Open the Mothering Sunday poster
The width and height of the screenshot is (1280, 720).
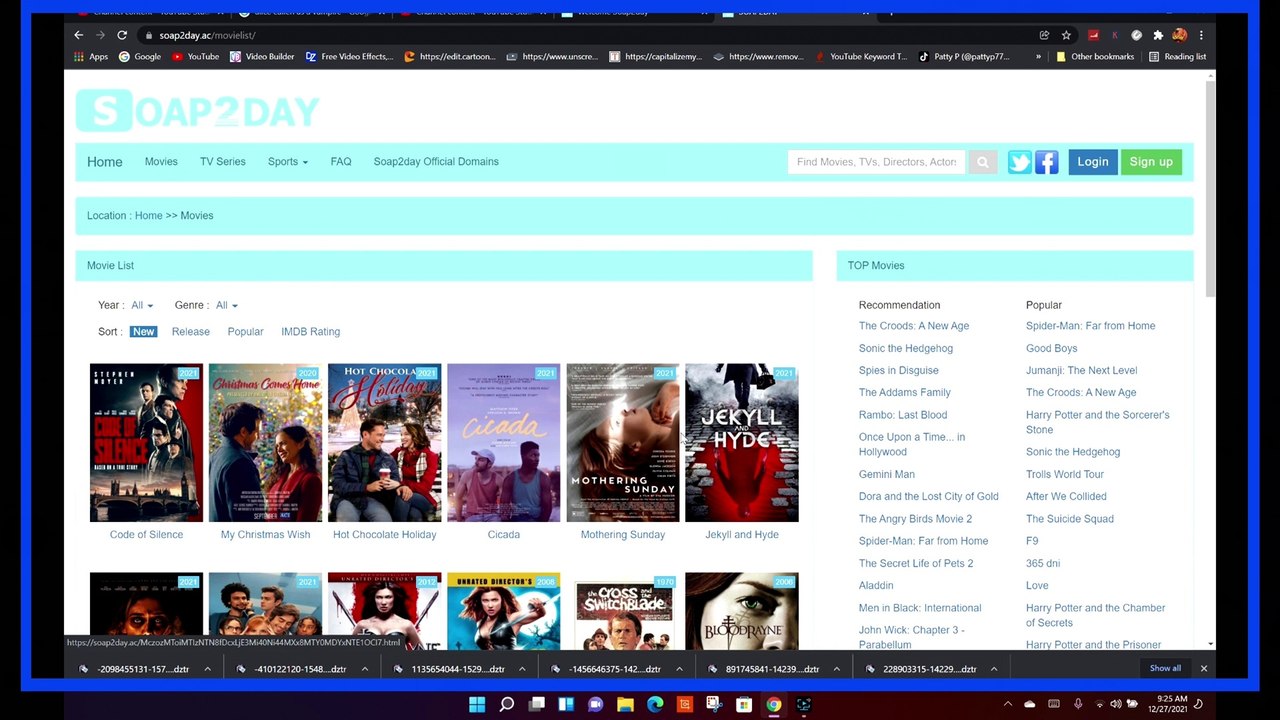coord(623,443)
